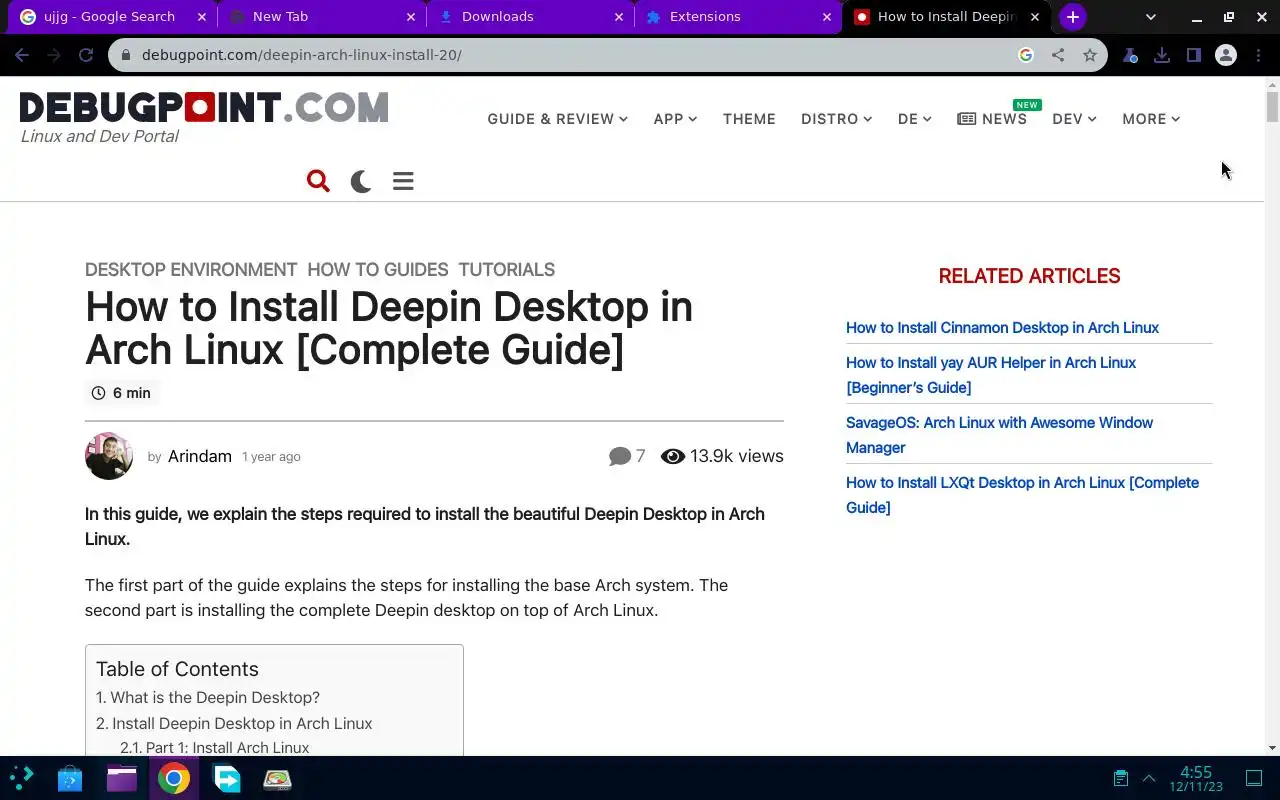Click the taskbar clock 4:55
The height and width of the screenshot is (800, 1280).
1196,772
